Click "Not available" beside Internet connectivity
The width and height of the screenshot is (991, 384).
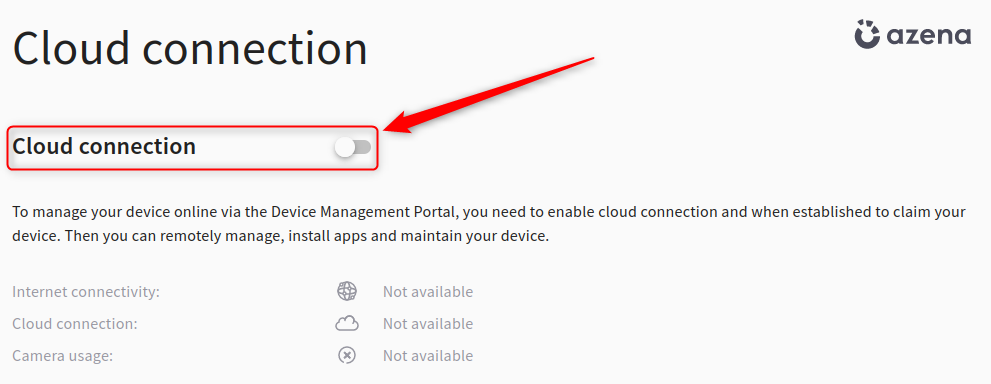click(428, 292)
